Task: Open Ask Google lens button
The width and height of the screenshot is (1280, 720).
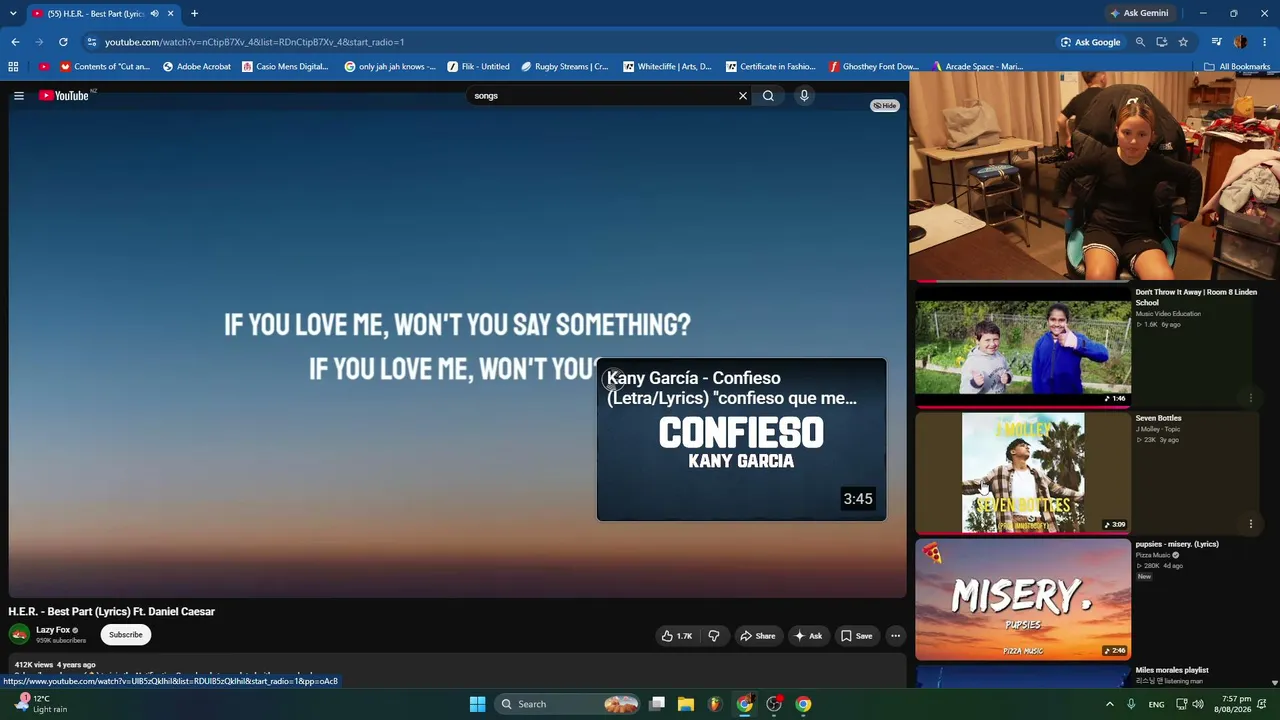Action: click(1091, 42)
